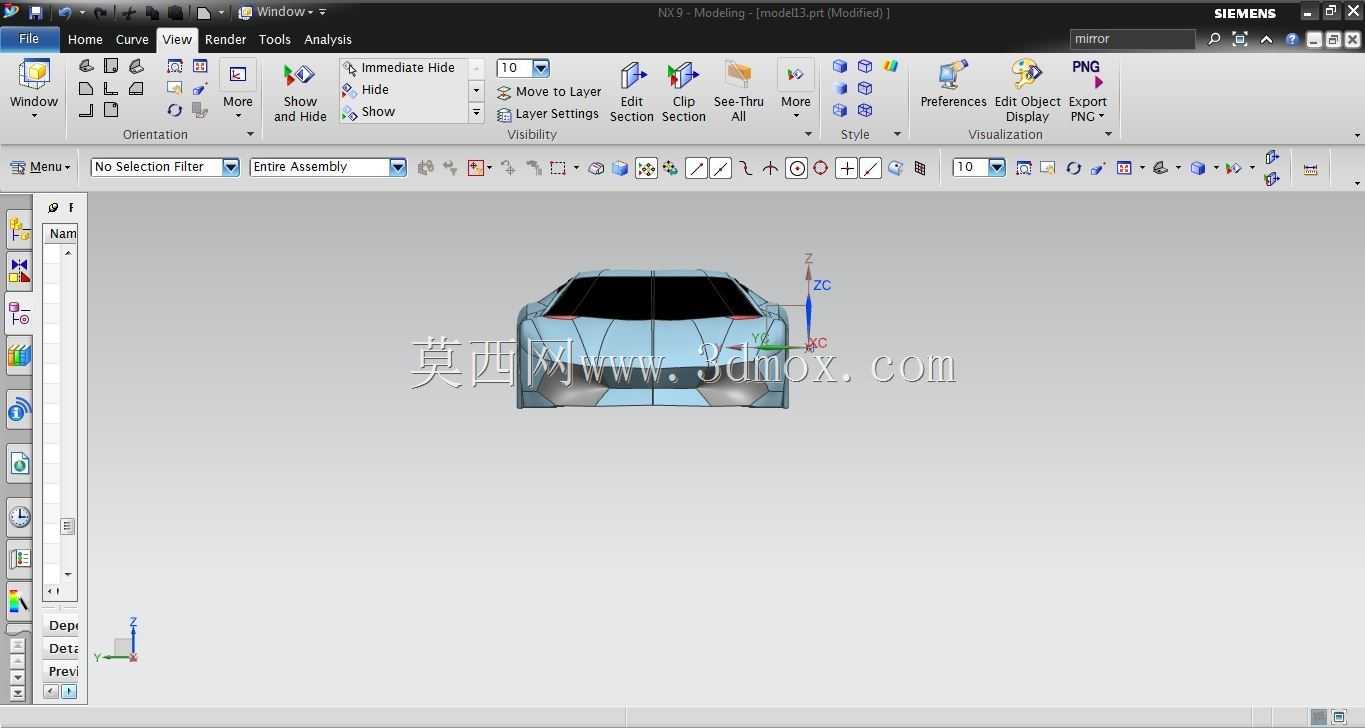
Task: Click the Rotate view icon in Orientation group
Action: click(x=175, y=110)
